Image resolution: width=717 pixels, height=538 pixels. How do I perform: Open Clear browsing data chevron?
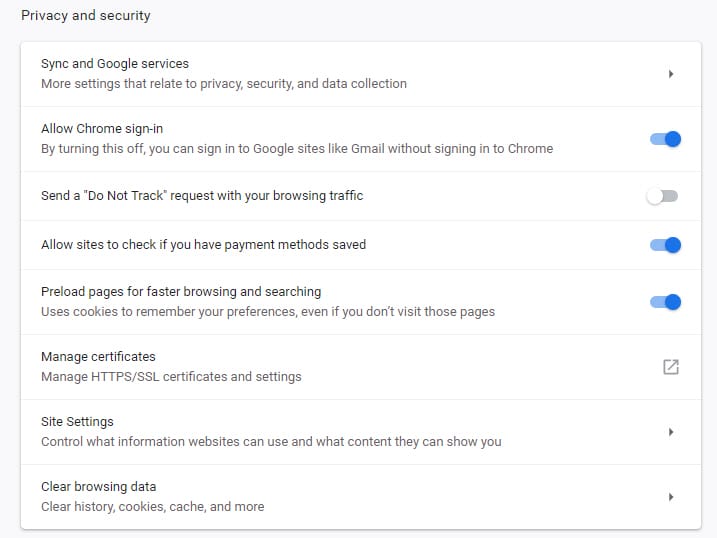[671, 497]
